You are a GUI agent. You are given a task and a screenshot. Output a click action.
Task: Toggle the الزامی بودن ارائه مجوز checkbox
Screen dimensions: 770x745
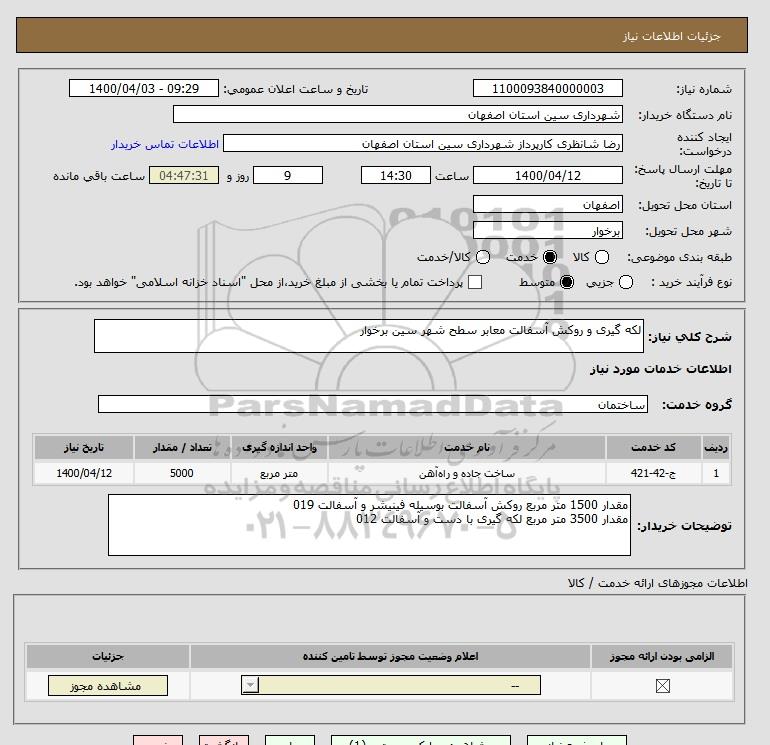[x=662, y=686]
